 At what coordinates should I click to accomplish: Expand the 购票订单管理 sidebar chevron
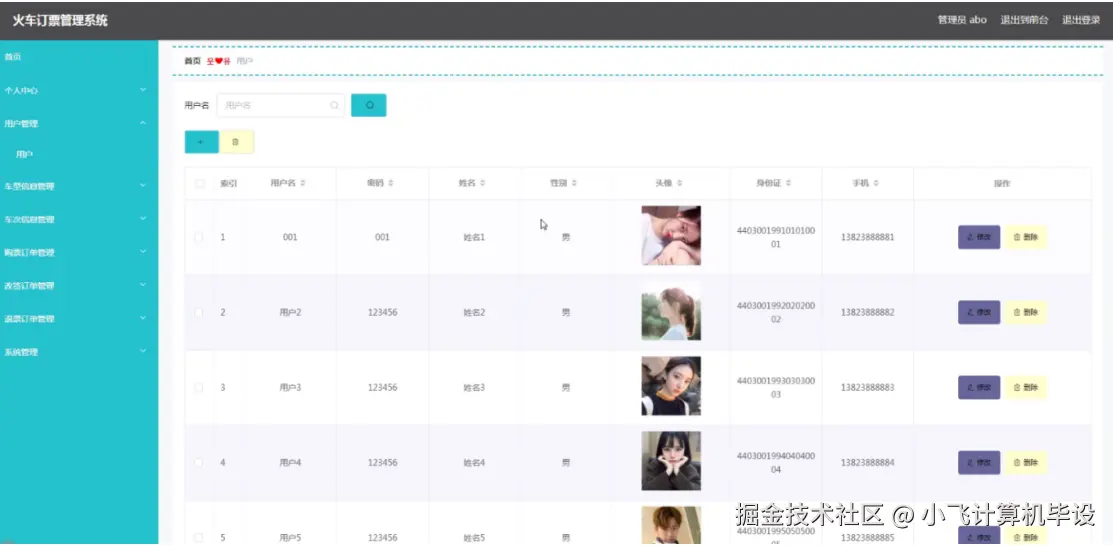[143, 251]
